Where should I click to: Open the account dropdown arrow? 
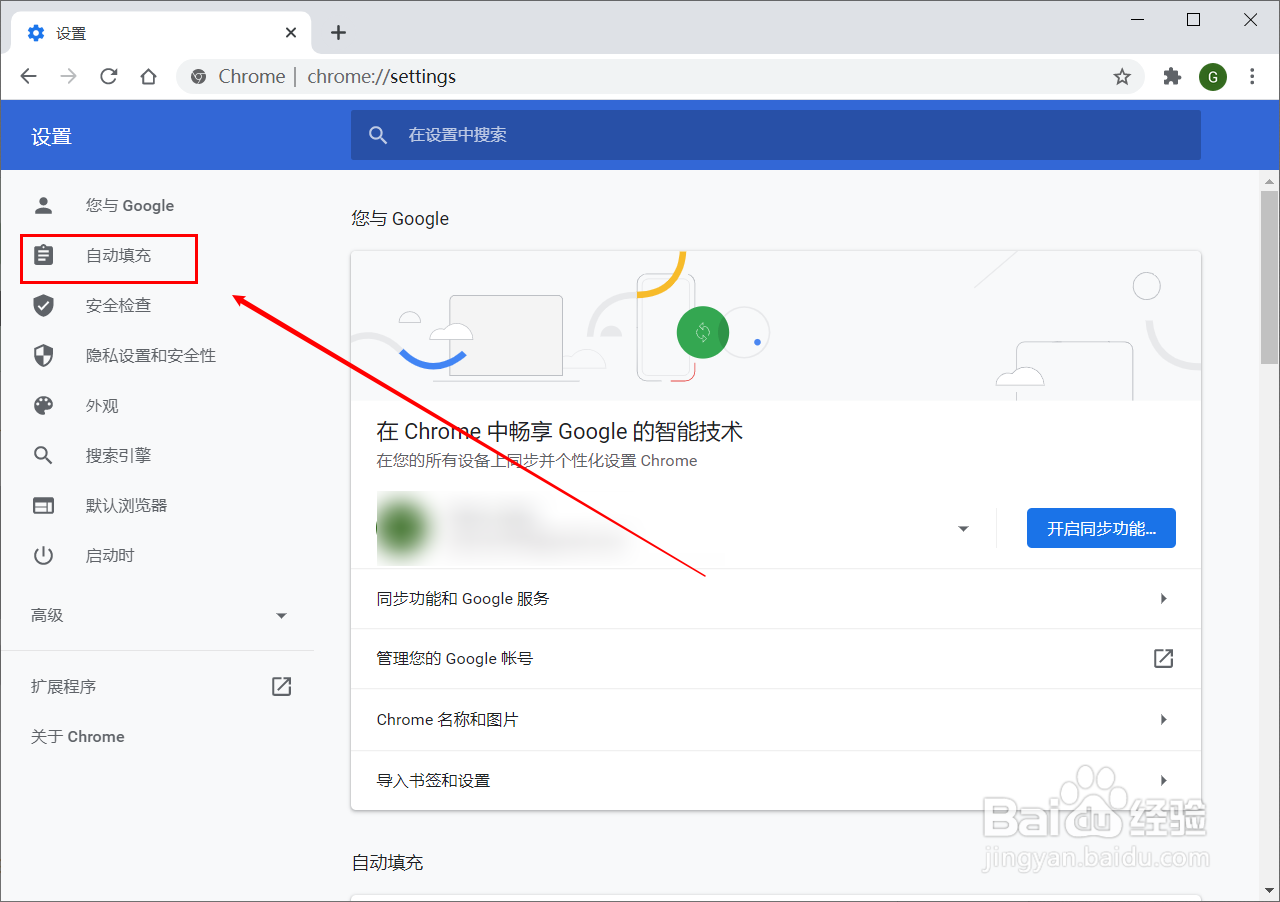(x=963, y=529)
